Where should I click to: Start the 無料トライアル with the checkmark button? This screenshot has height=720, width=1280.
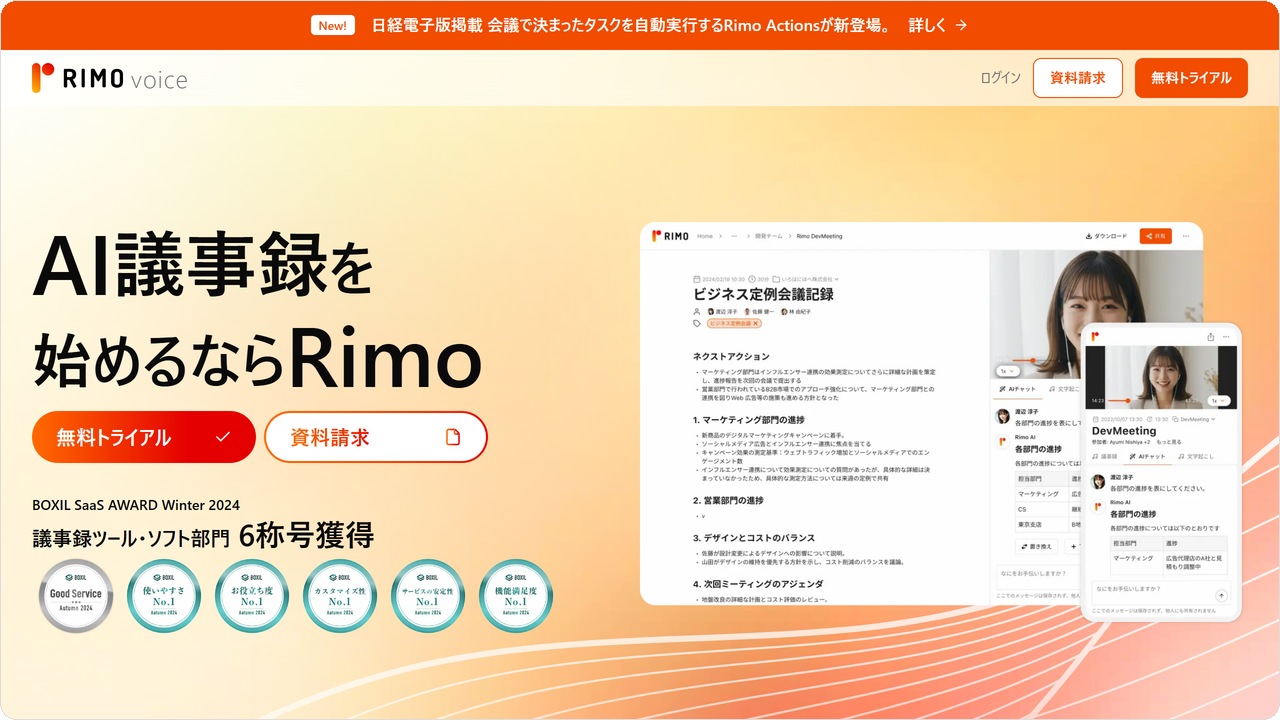coord(144,437)
